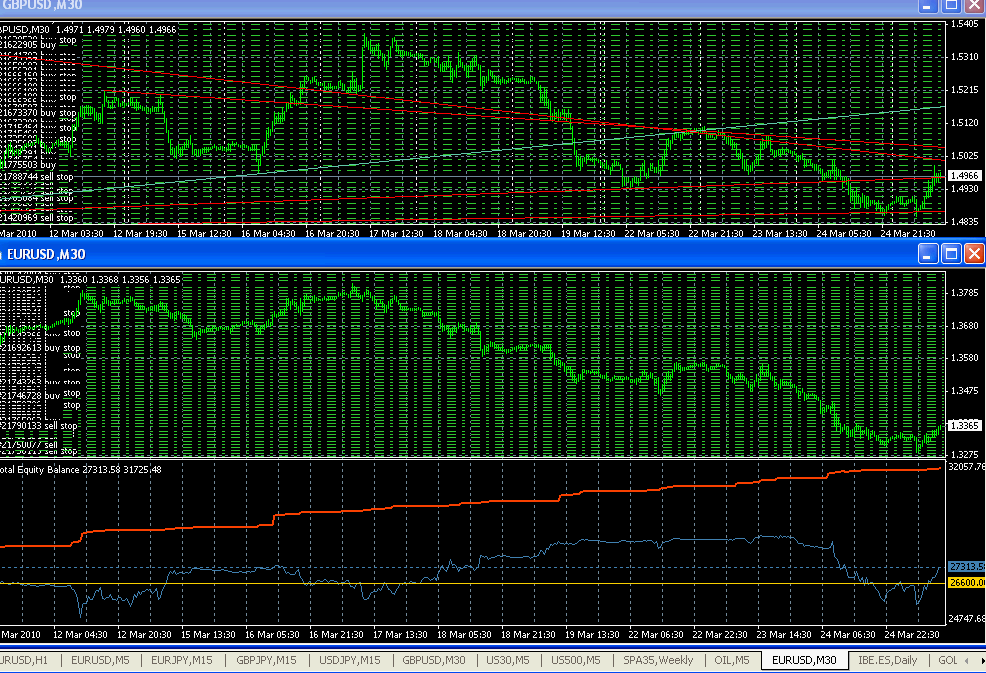Open the EURJPY,M15 chart tab
The width and height of the screenshot is (986, 673).
[x=181, y=660]
